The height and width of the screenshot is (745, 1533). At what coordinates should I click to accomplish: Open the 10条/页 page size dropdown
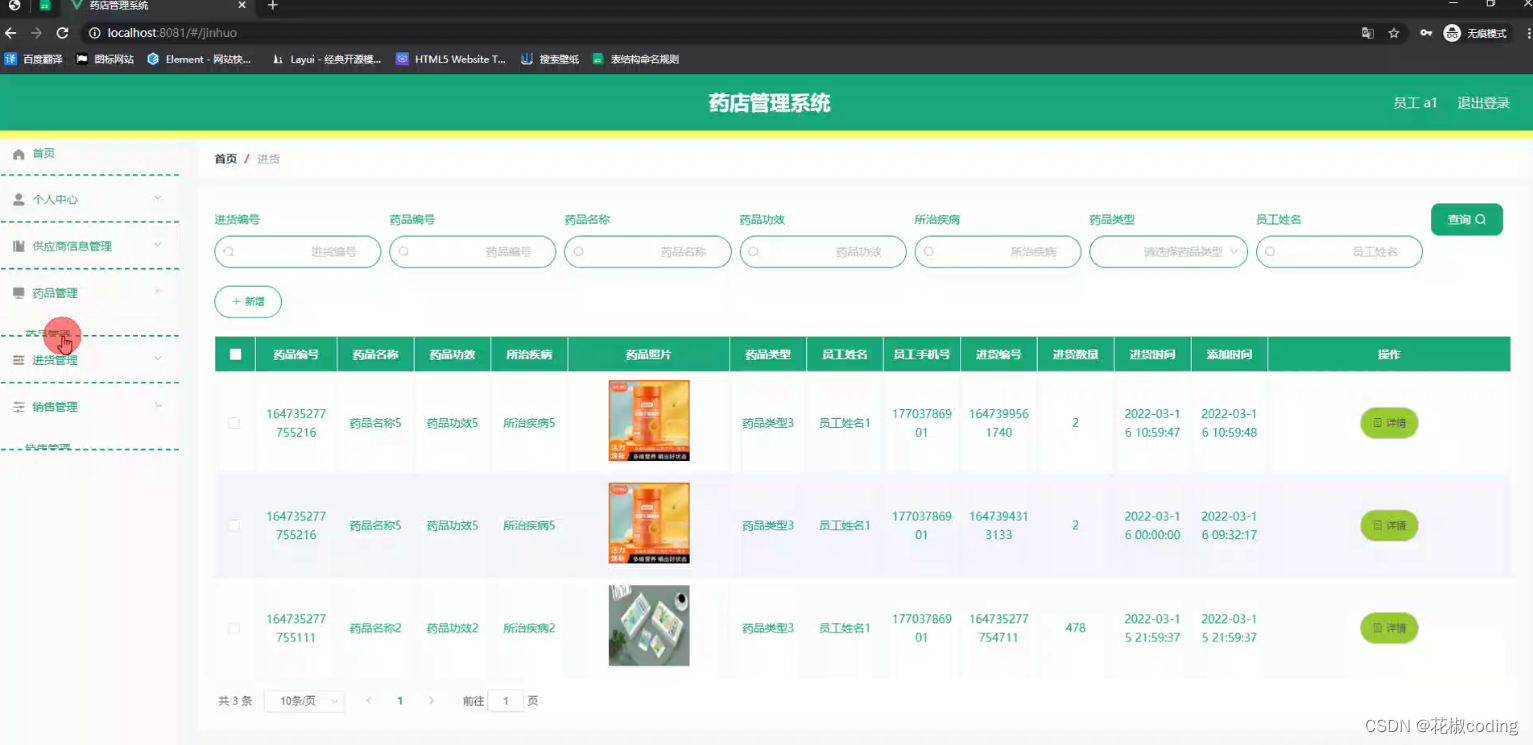click(x=304, y=701)
